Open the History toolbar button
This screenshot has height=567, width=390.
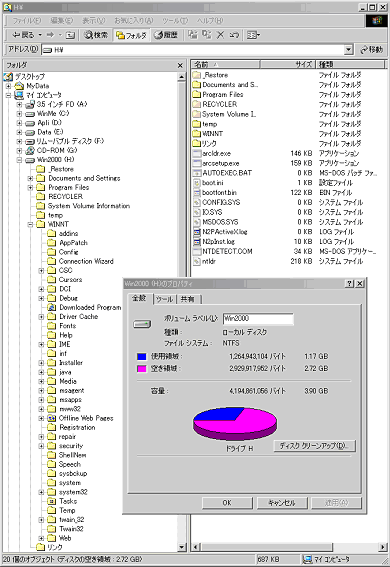166,35
